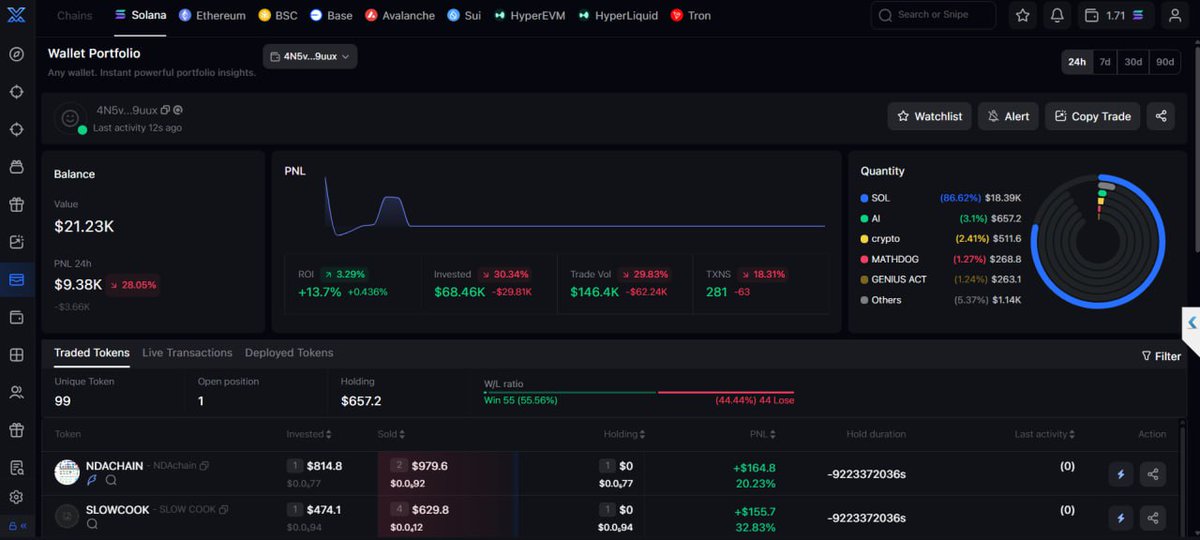This screenshot has width=1200, height=540.
Task: Switch to the Sui chain tab
Action: click(464, 15)
